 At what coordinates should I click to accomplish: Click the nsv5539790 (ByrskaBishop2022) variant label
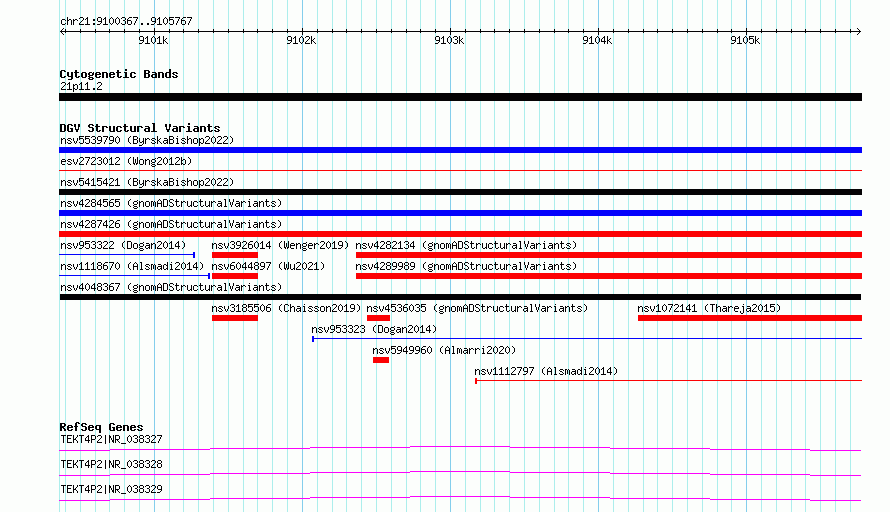click(147, 140)
